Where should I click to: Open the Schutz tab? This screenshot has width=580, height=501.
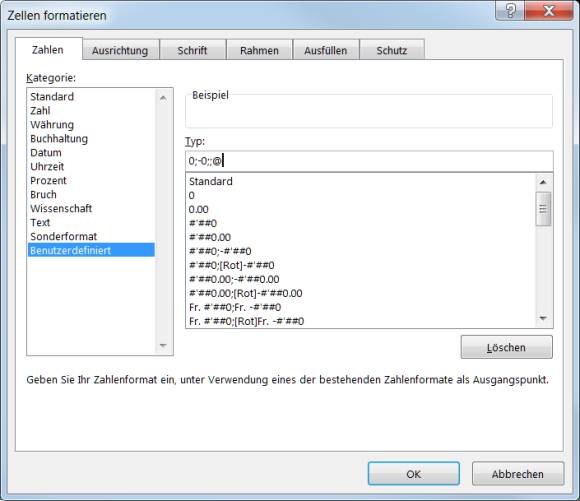[392, 50]
